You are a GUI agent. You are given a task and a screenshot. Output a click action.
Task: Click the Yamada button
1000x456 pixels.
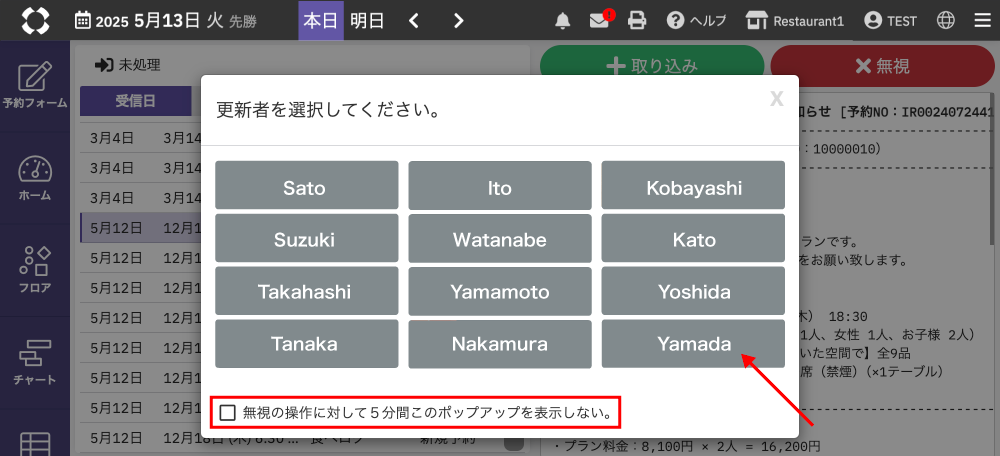[693, 344]
